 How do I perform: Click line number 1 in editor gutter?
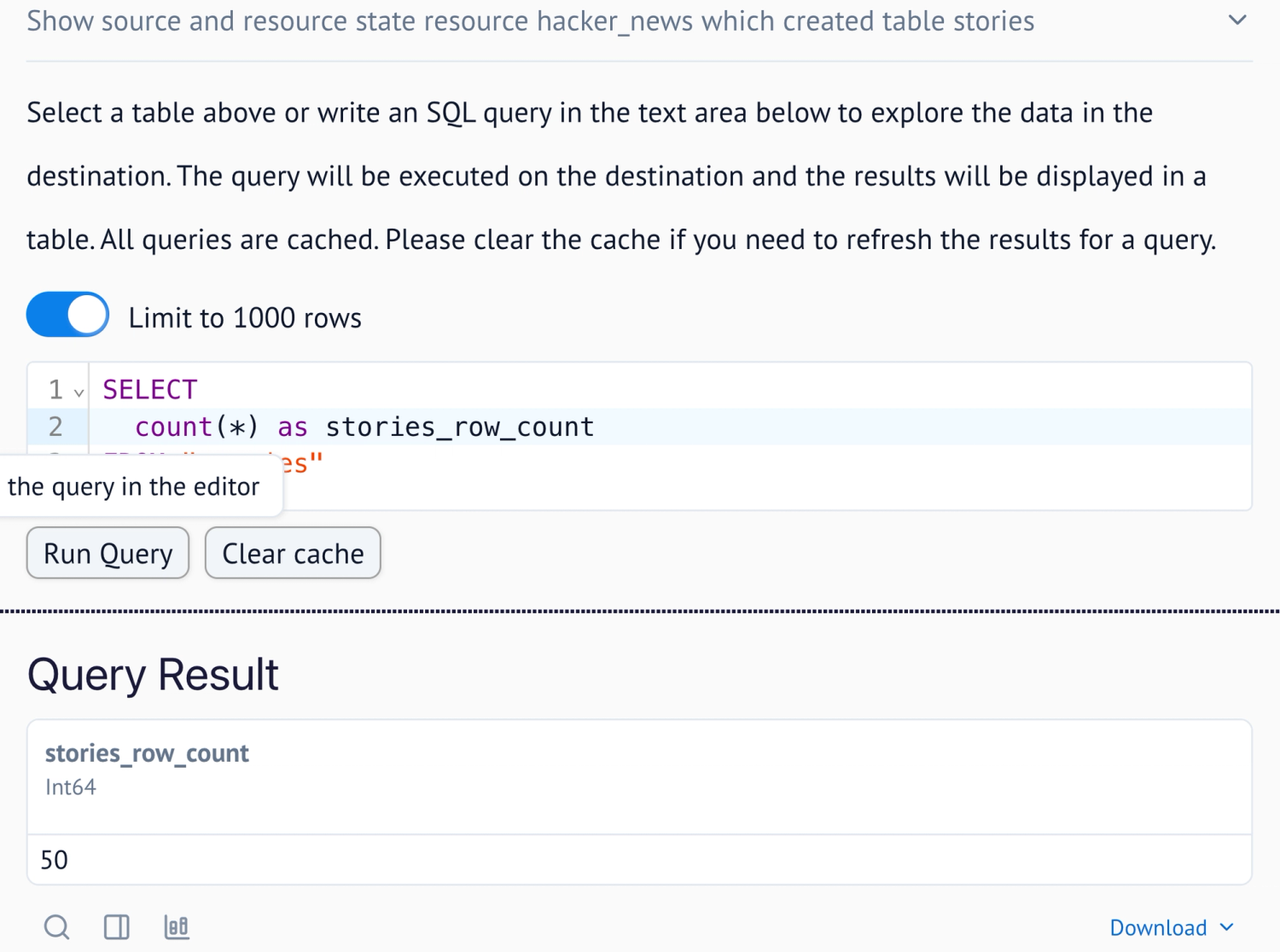[x=55, y=389]
